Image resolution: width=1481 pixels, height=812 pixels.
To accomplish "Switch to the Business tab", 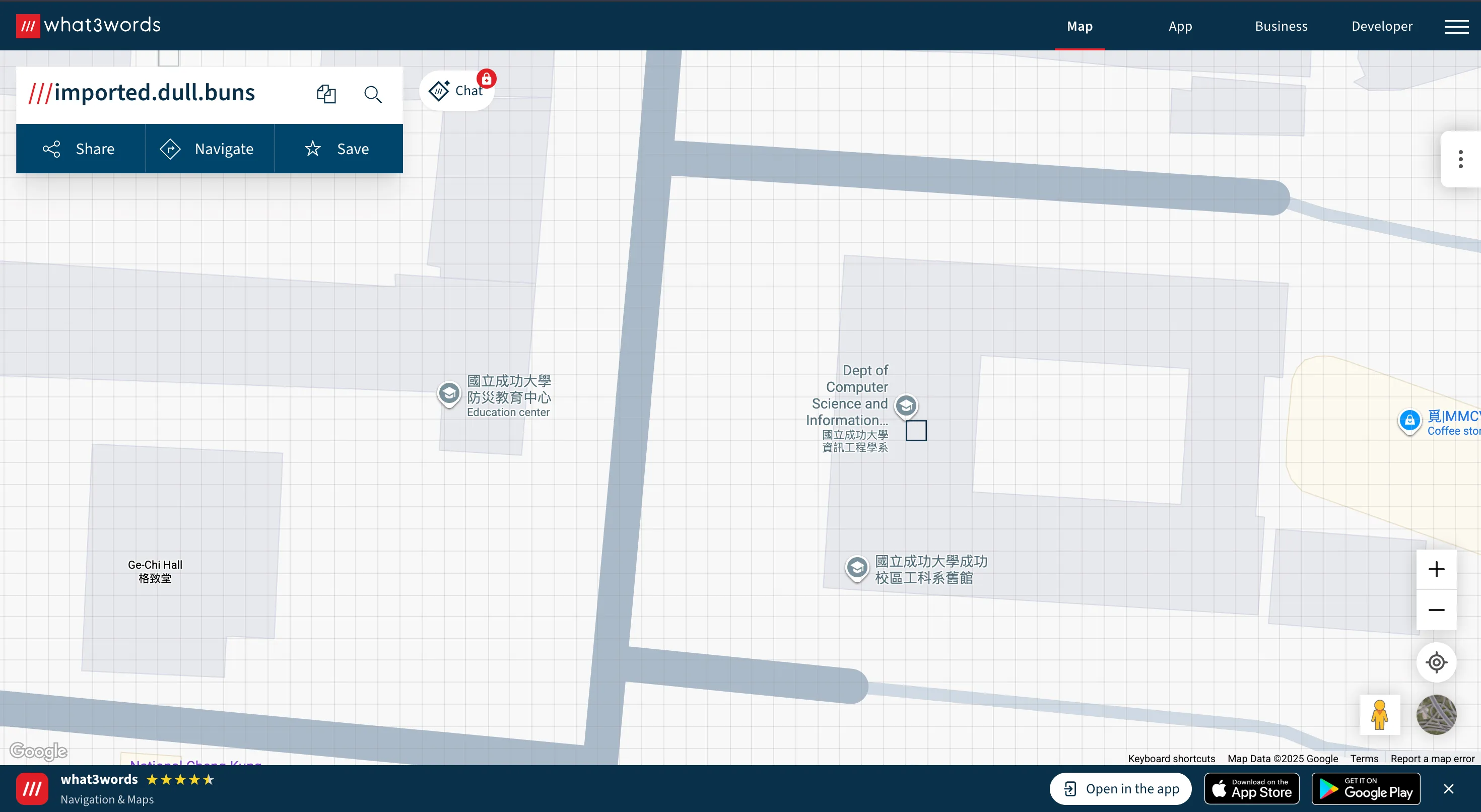I will [x=1281, y=26].
